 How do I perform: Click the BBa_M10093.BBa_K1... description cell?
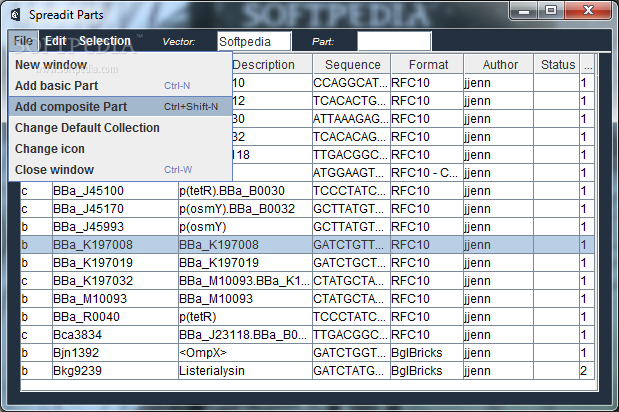(x=245, y=281)
